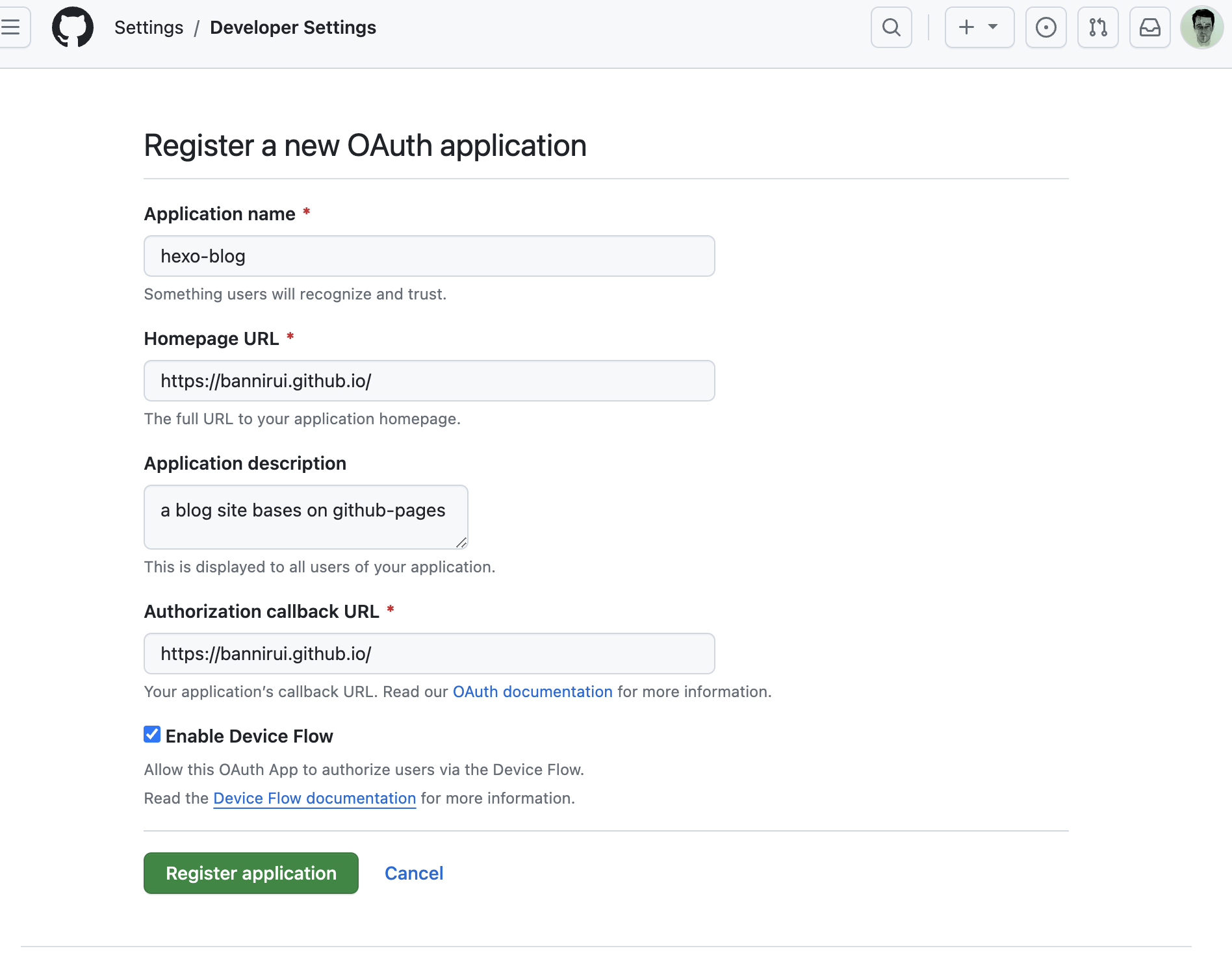Screen dimensions: 1232x955
Task: Click the Register application button
Action: 251,873
